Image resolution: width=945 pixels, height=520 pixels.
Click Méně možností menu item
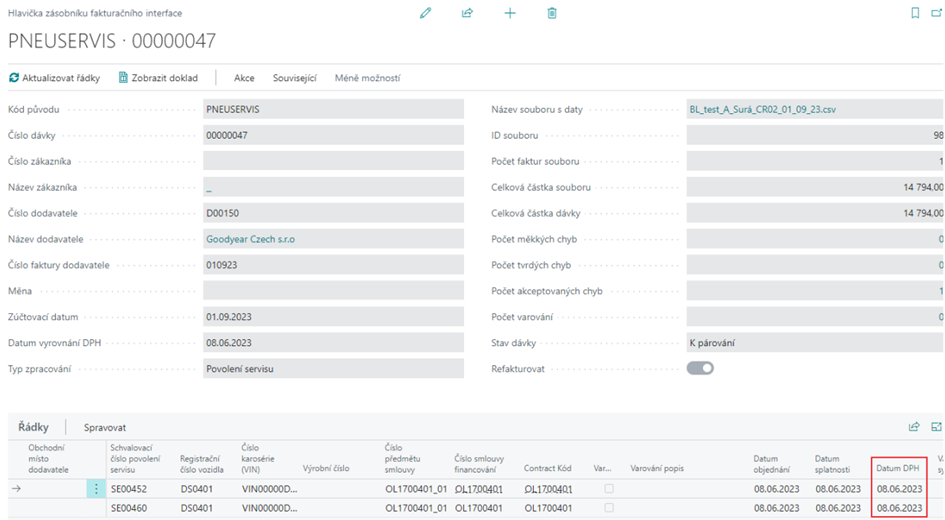(367, 78)
